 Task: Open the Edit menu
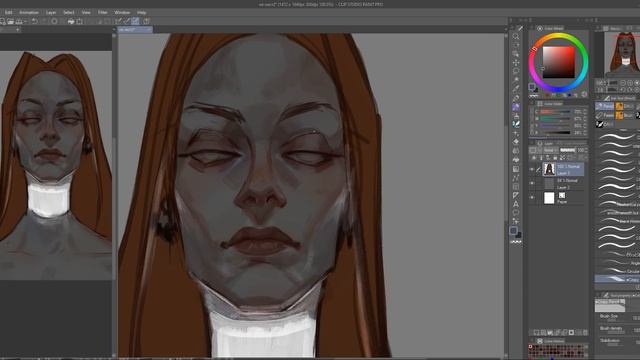tap(9, 13)
